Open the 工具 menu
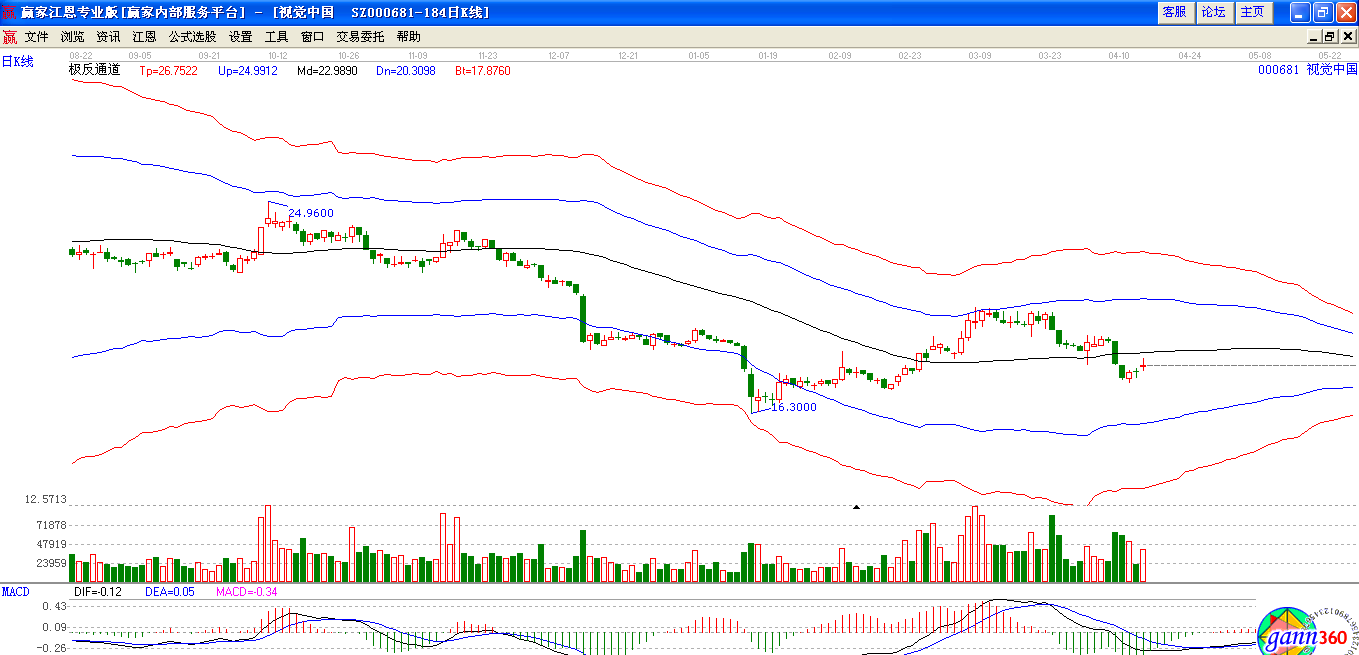 (x=276, y=37)
